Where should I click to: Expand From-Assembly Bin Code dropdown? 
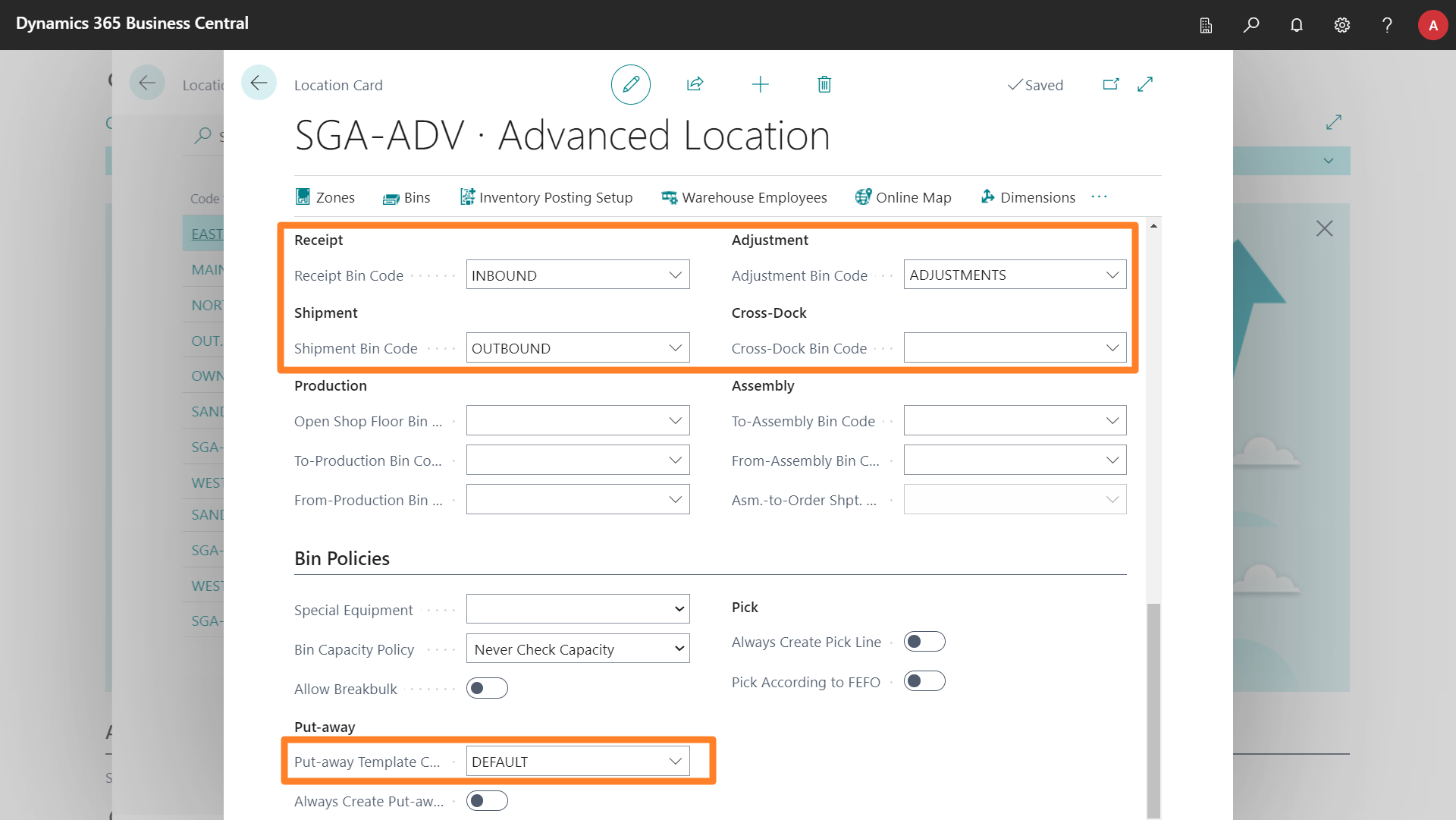[x=1112, y=460]
